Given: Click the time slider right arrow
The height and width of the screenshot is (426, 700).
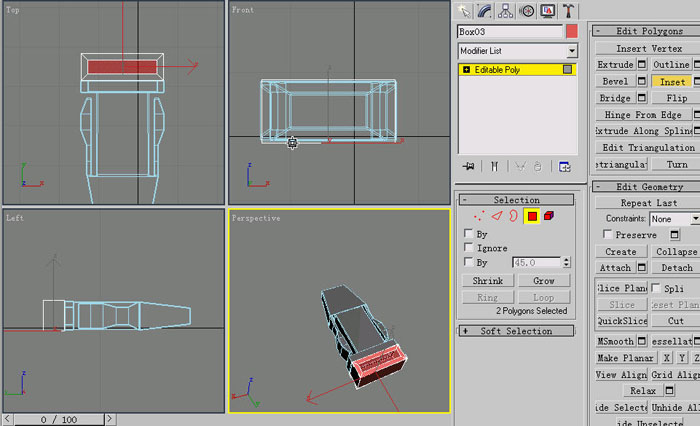Looking at the screenshot, I should tap(110, 419).
